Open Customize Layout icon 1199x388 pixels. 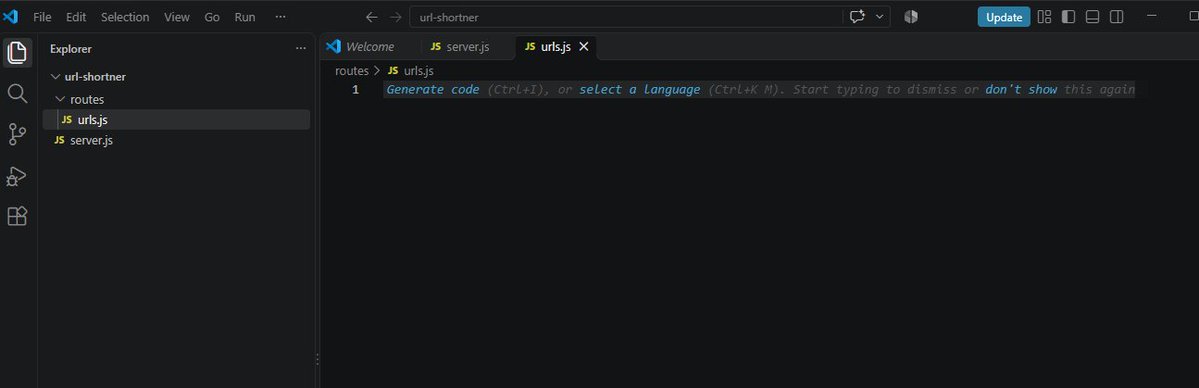pyautogui.click(x=1045, y=17)
